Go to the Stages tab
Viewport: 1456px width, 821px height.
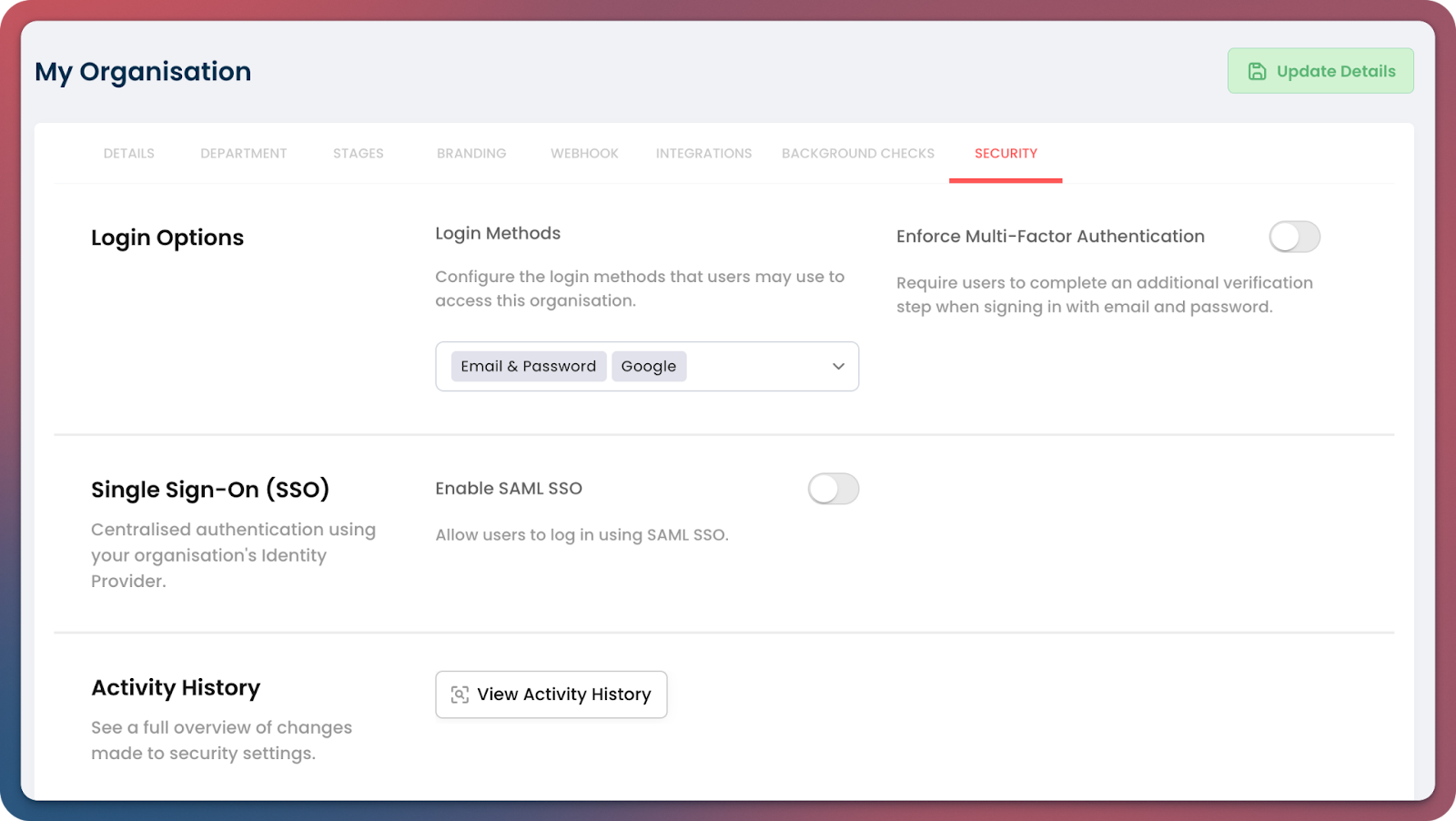click(358, 153)
